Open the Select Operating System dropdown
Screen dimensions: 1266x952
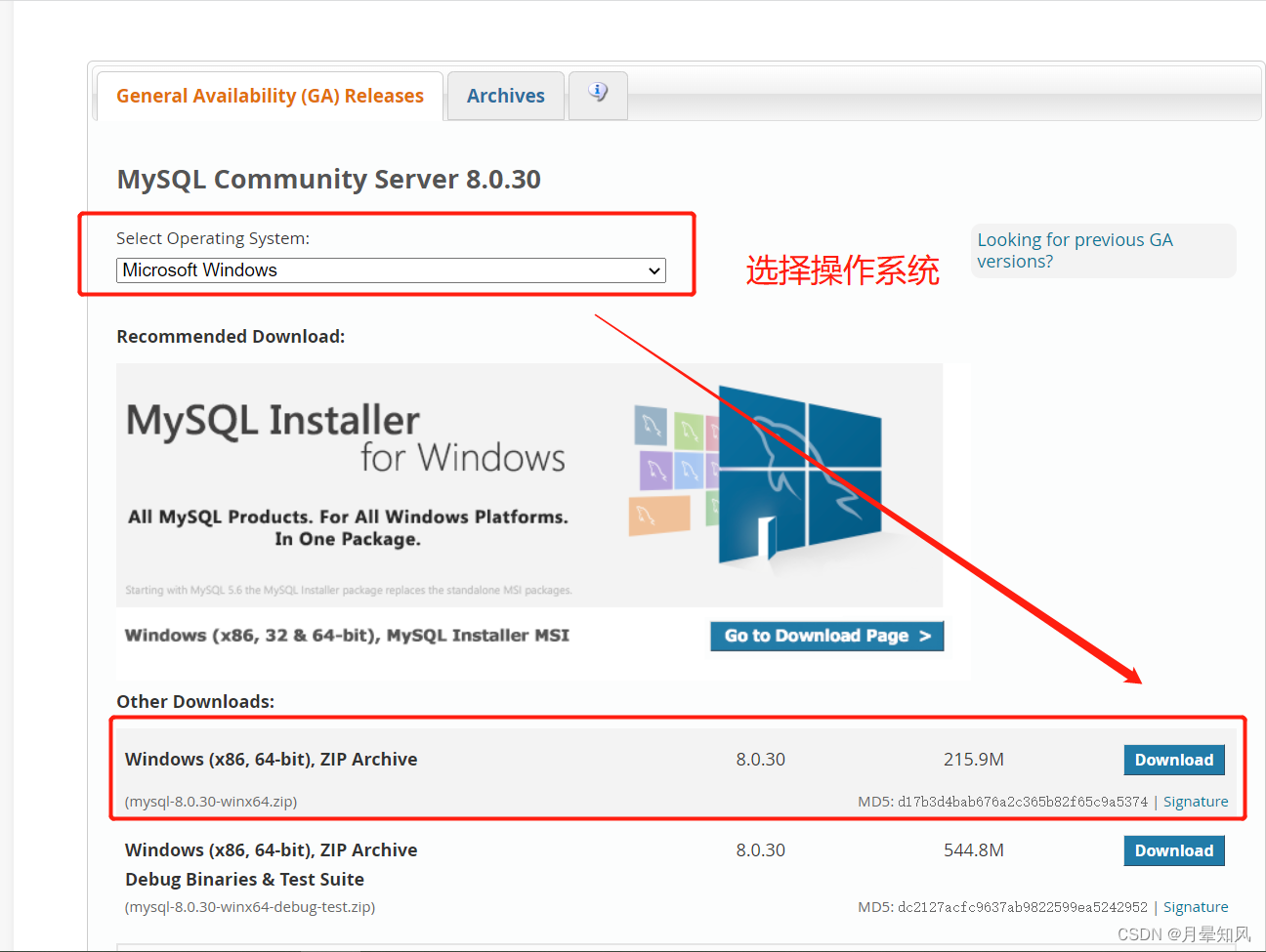(x=391, y=270)
